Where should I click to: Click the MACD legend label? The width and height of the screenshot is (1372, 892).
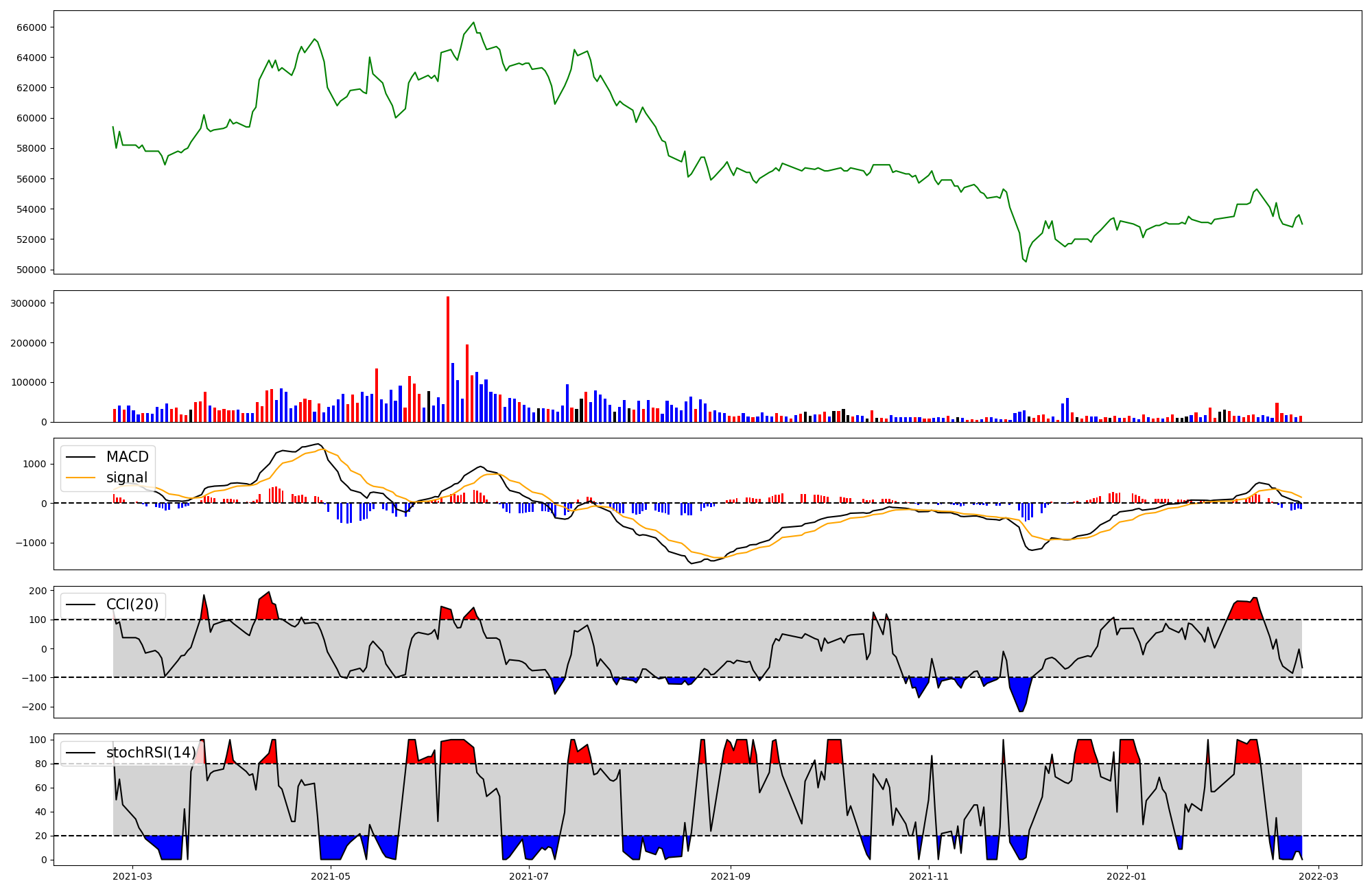(x=127, y=457)
